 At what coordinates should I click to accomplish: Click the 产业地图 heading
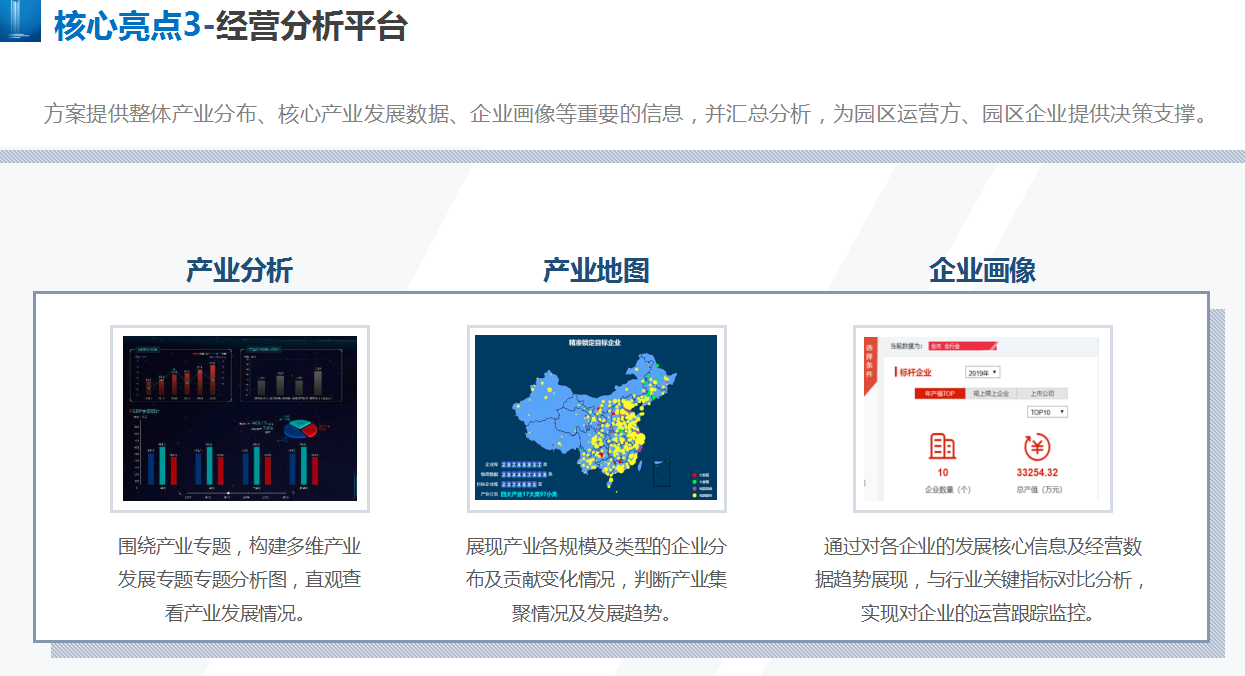click(597, 270)
